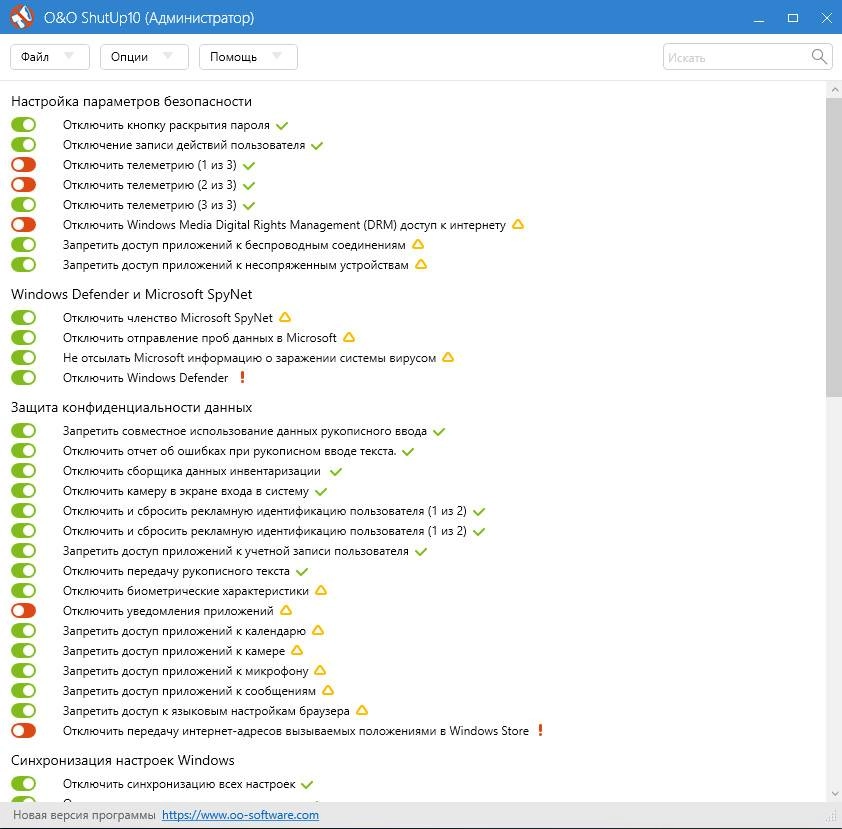Screen dimensions: 842x829
Task: Toggle the "Отключить Windows Defender" switch
Action: point(24,377)
